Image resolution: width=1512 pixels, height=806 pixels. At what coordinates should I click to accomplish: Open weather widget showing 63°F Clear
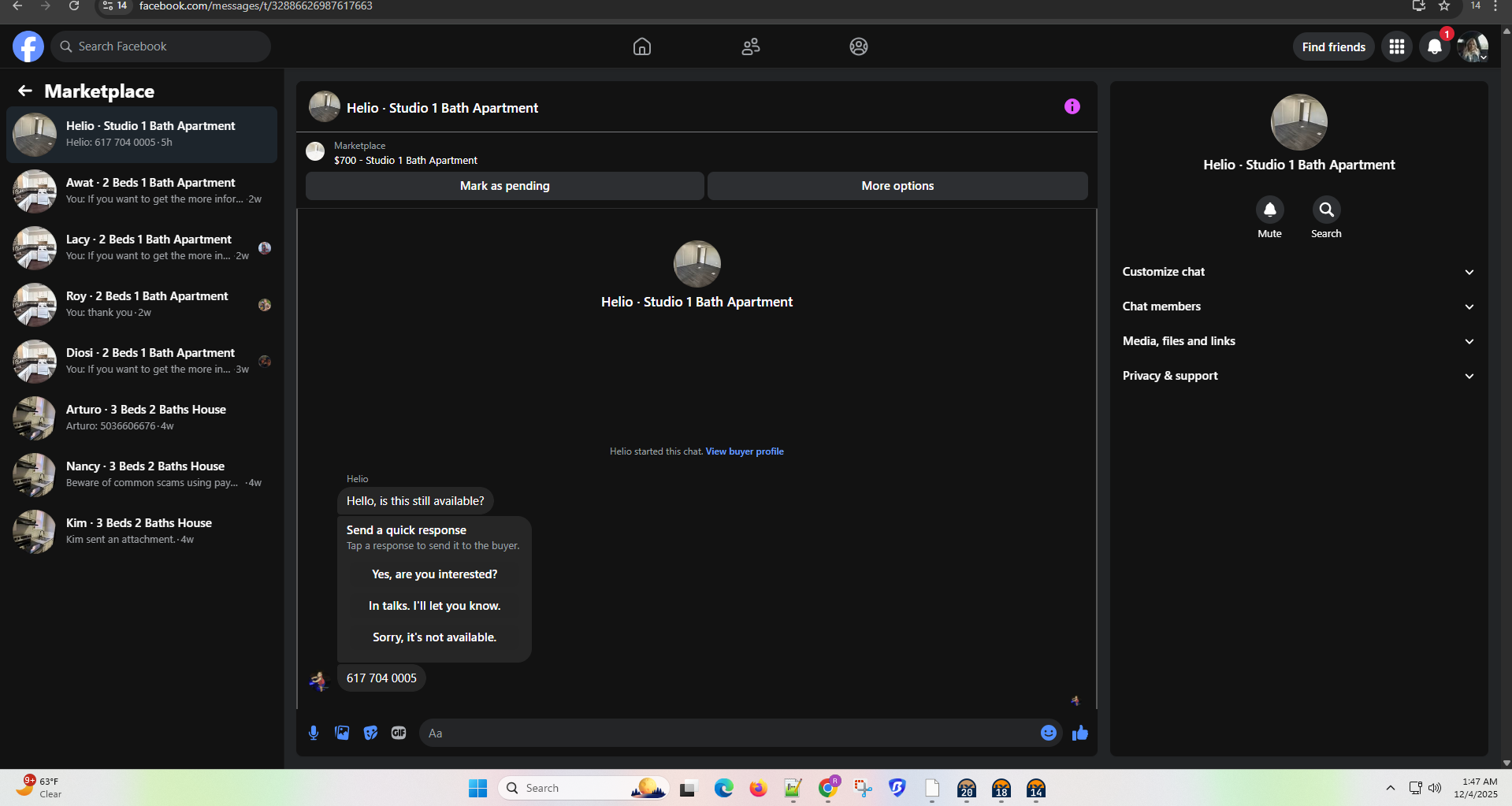39,787
